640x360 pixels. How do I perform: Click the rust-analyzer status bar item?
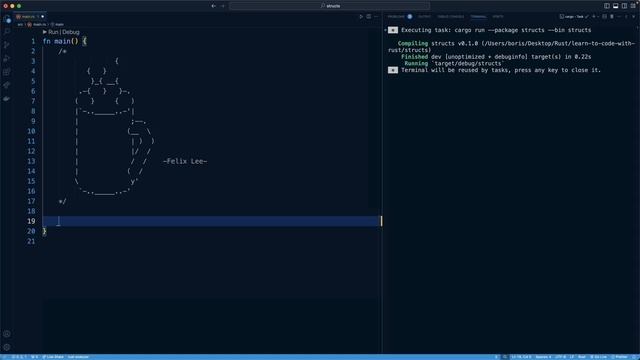[x=78, y=357]
